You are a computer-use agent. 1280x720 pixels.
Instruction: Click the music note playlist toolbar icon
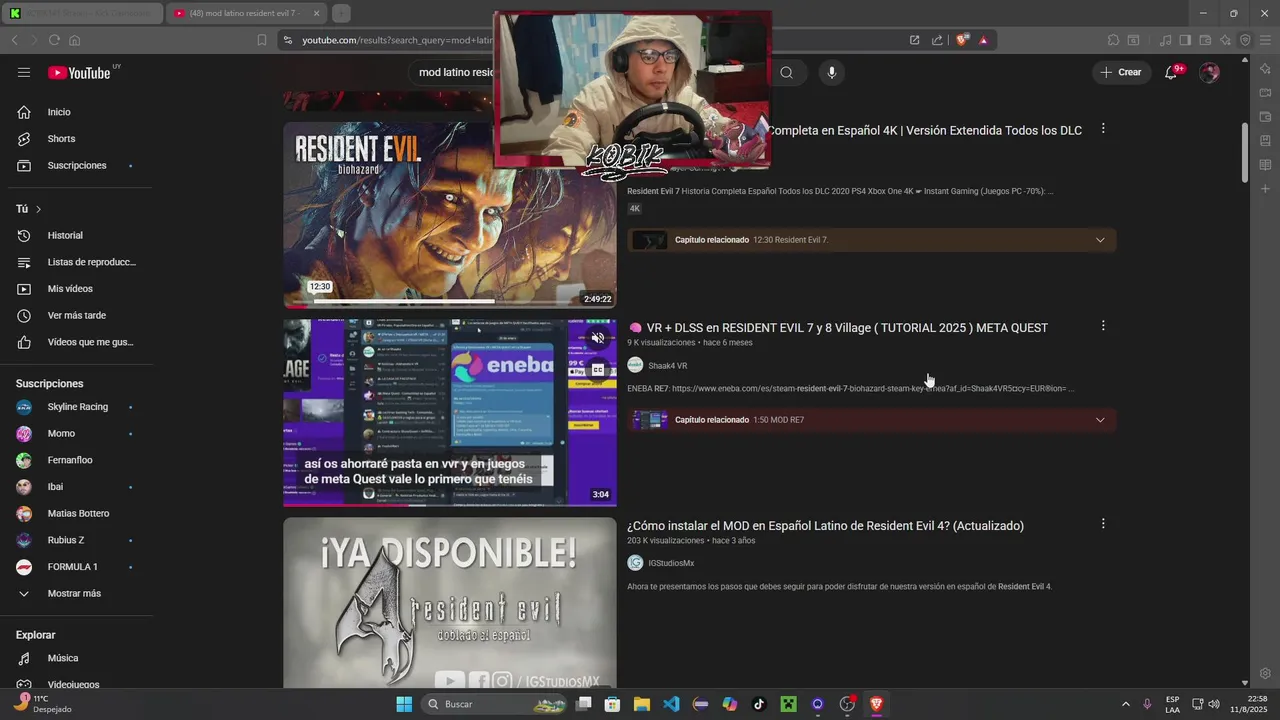(1165, 40)
